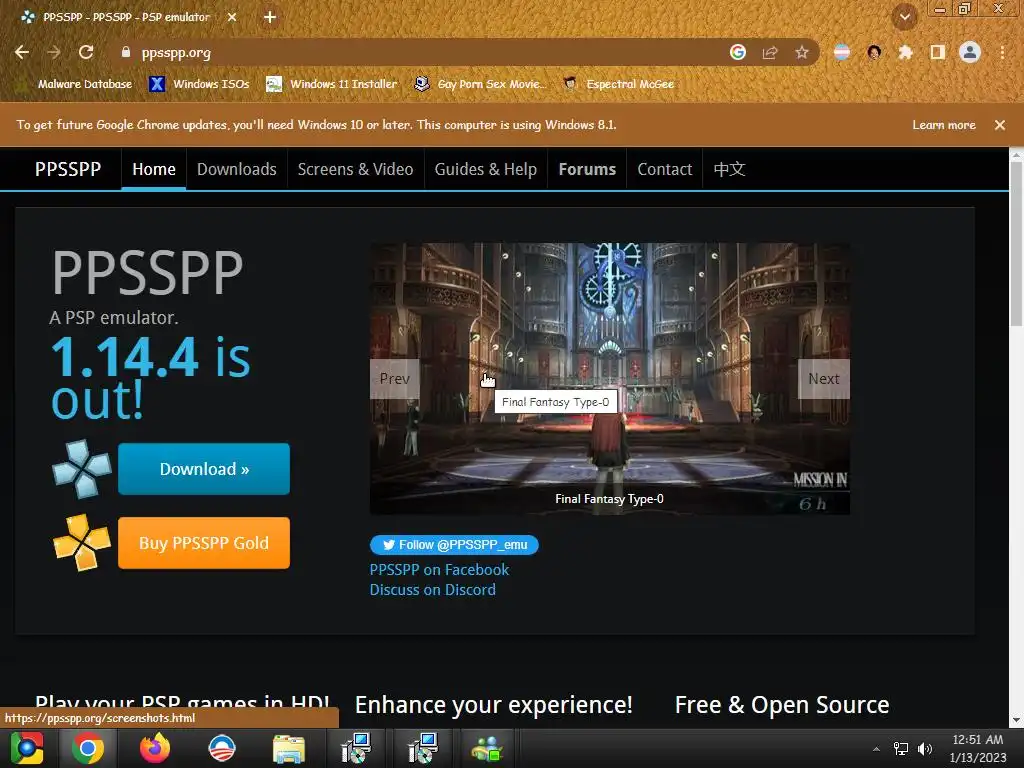Open the avatar extension icon beside puzzle piece
This screenshot has height=768, width=1024.
tap(874, 52)
